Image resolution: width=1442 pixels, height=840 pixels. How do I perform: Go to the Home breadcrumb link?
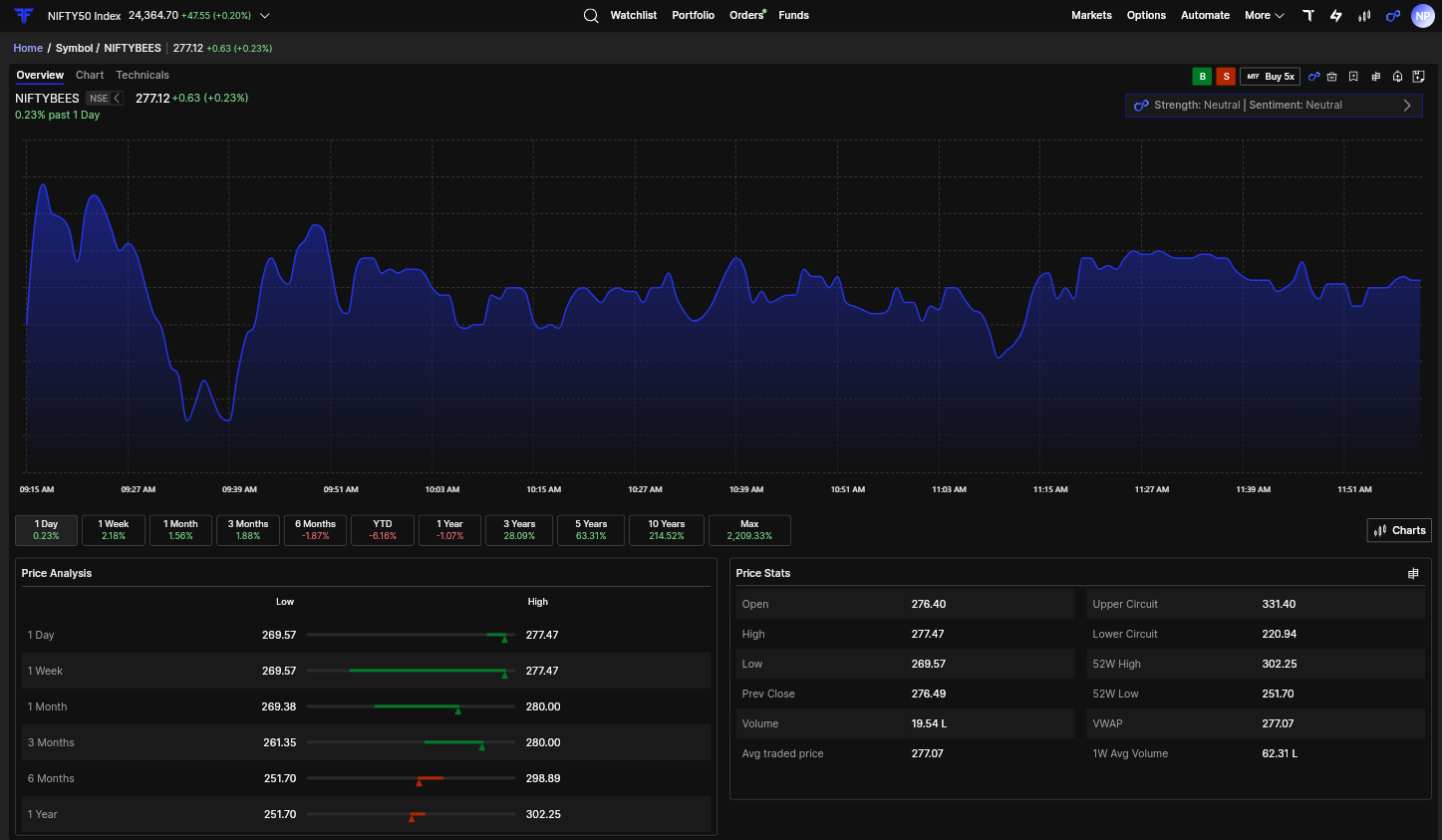28,48
